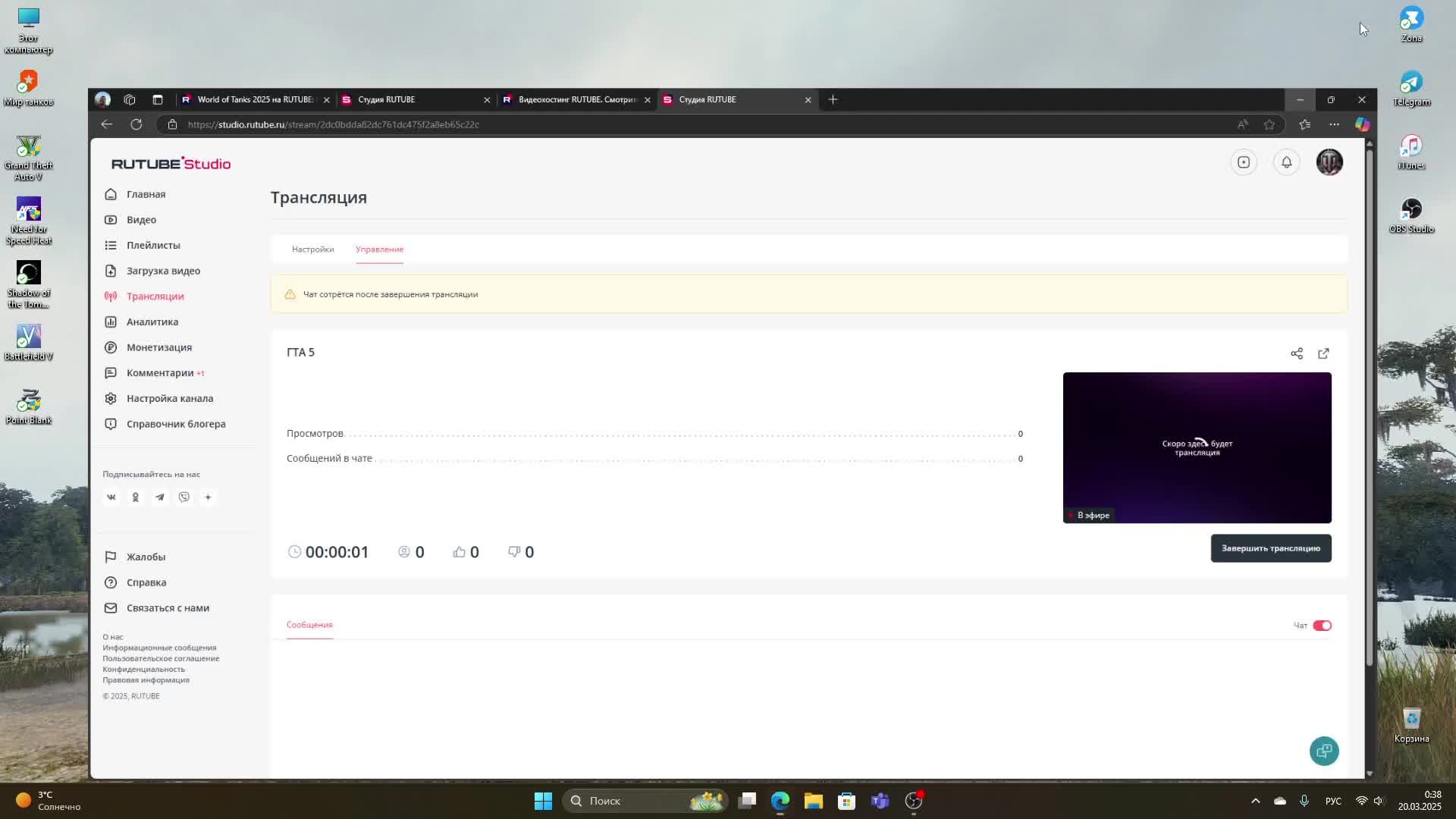Click the share stream icon
This screenshot has width=1456, height=819.
[1297, 353]
